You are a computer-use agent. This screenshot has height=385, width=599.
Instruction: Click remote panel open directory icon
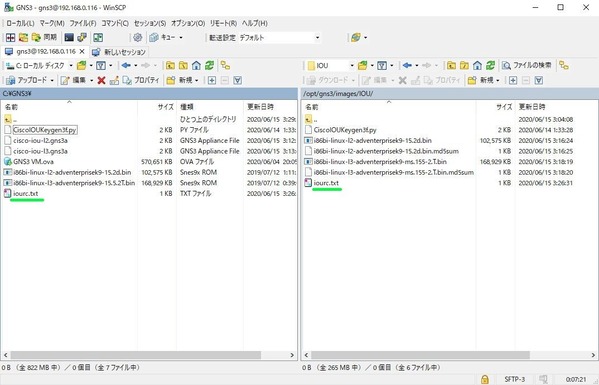pos(363,66)
